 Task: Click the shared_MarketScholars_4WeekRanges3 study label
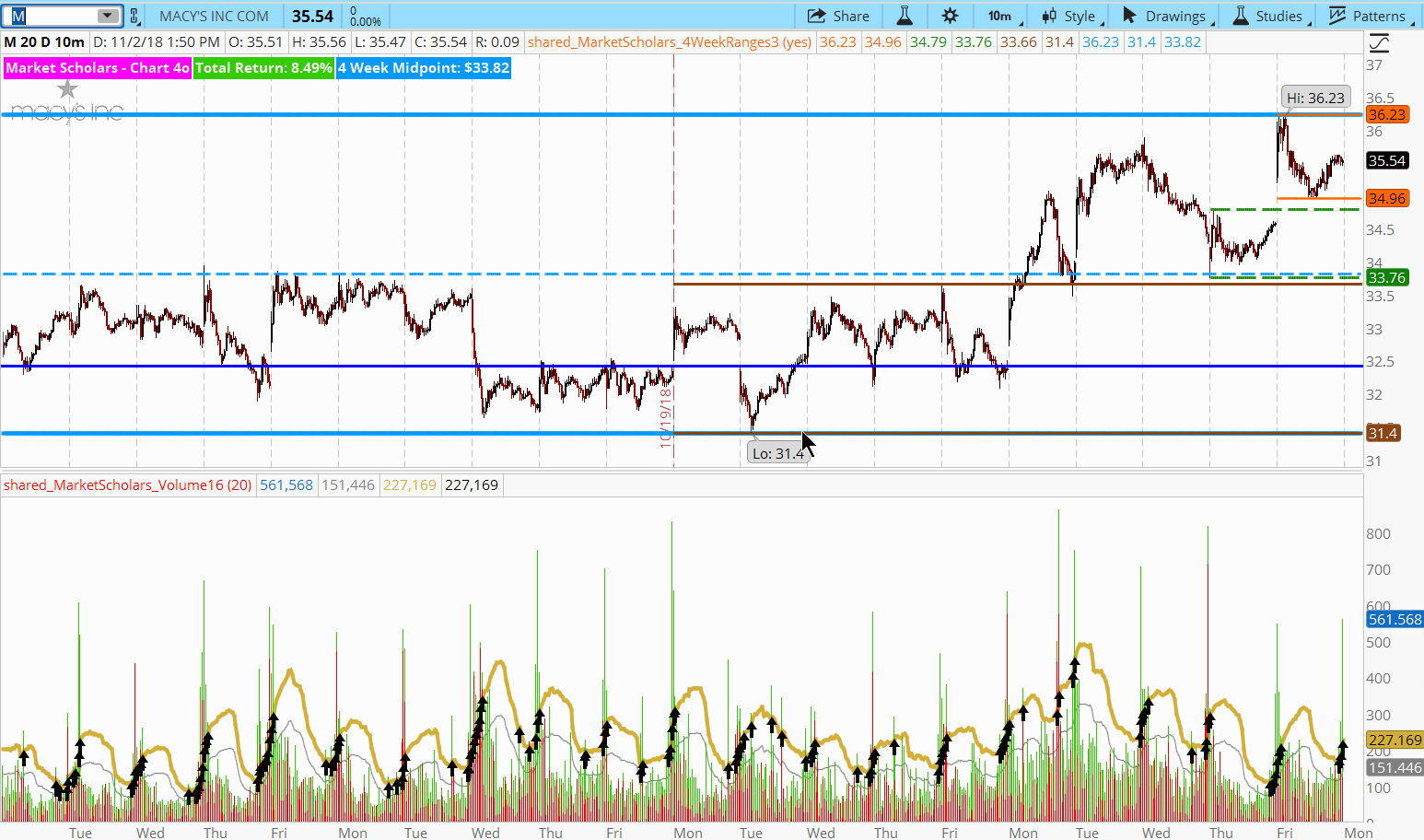(x=670, y=42)
